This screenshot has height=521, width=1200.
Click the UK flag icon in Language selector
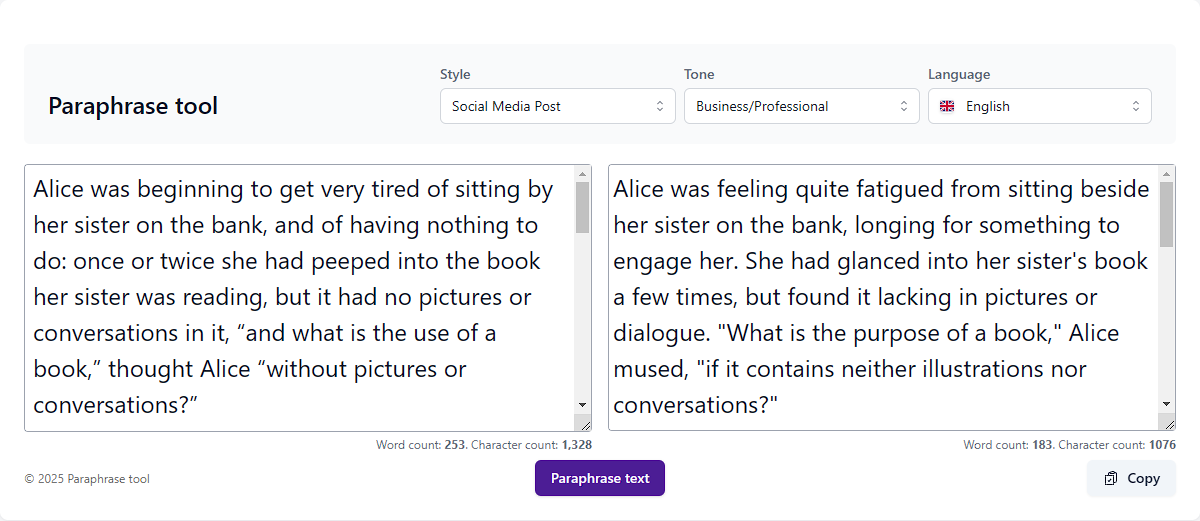[x=947, y=106]
